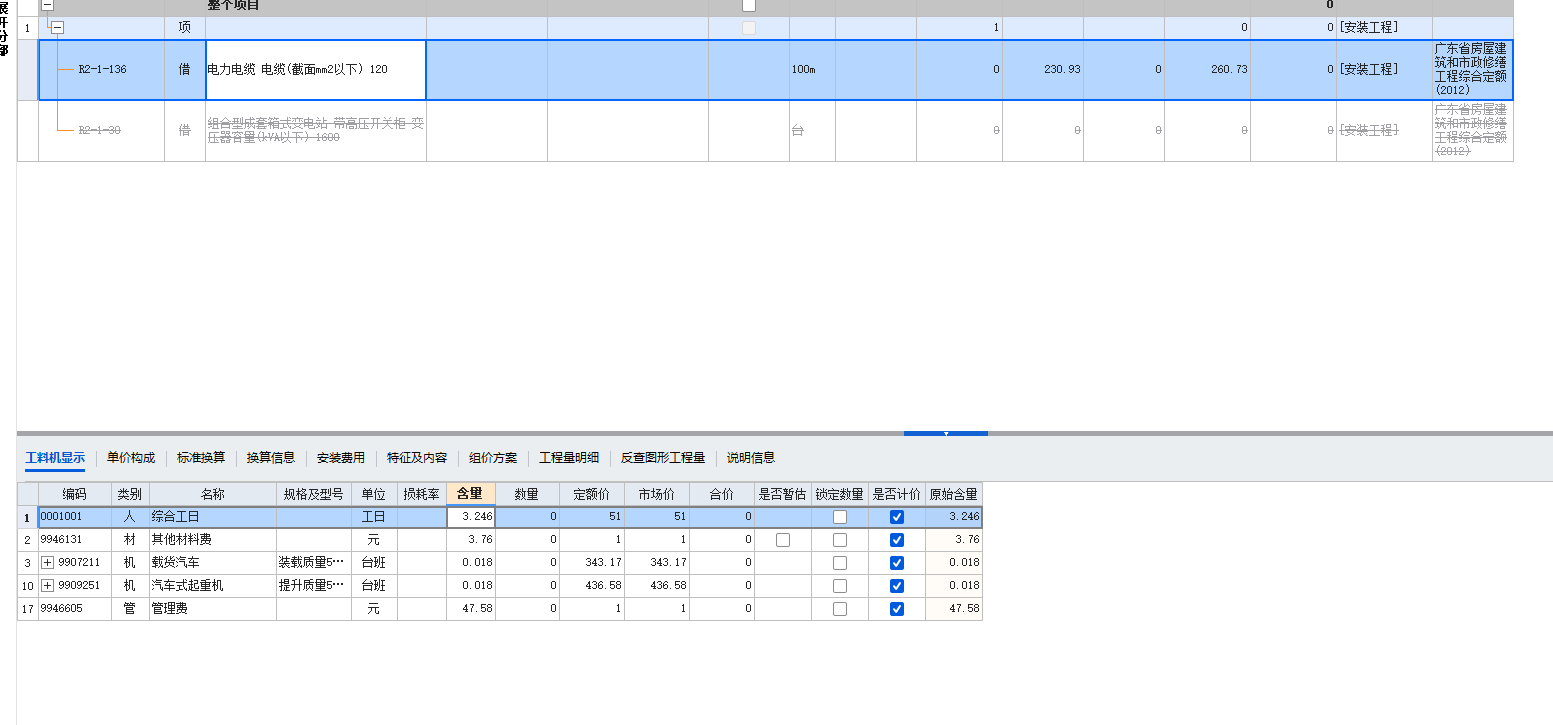This screenshot has height=725, width=1553.
Task: Click the 名称 column header
Action: click(x=213, y=494)
